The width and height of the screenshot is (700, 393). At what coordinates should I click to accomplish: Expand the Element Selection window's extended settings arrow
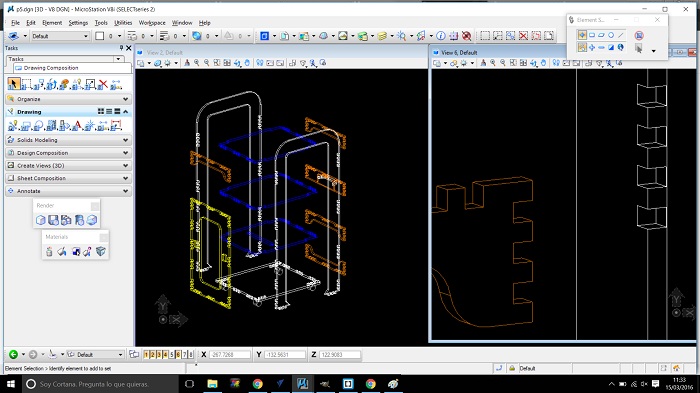pyautogui.click(x=654, y=51)
